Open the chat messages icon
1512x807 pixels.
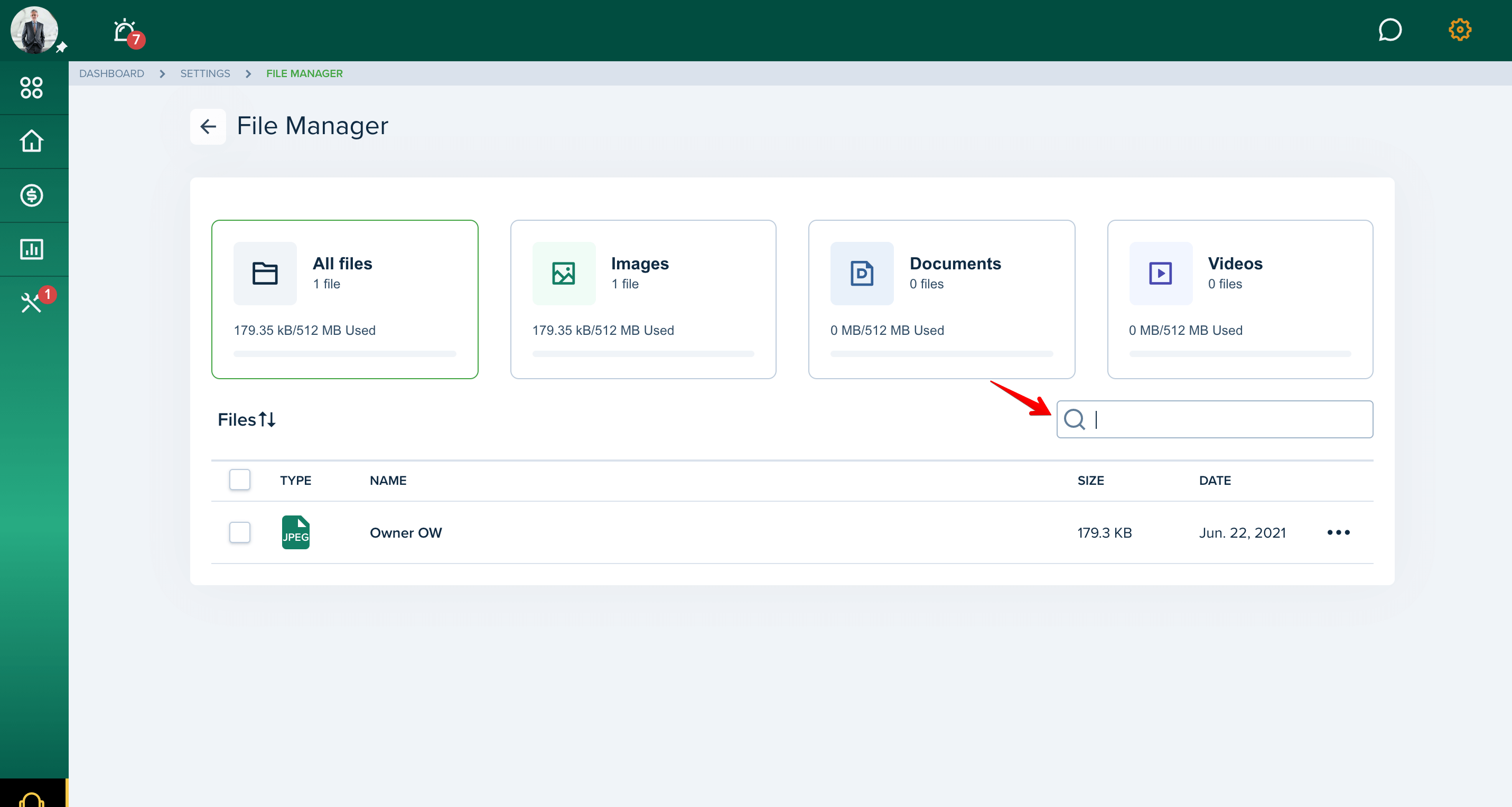(x=1389, y=30)
